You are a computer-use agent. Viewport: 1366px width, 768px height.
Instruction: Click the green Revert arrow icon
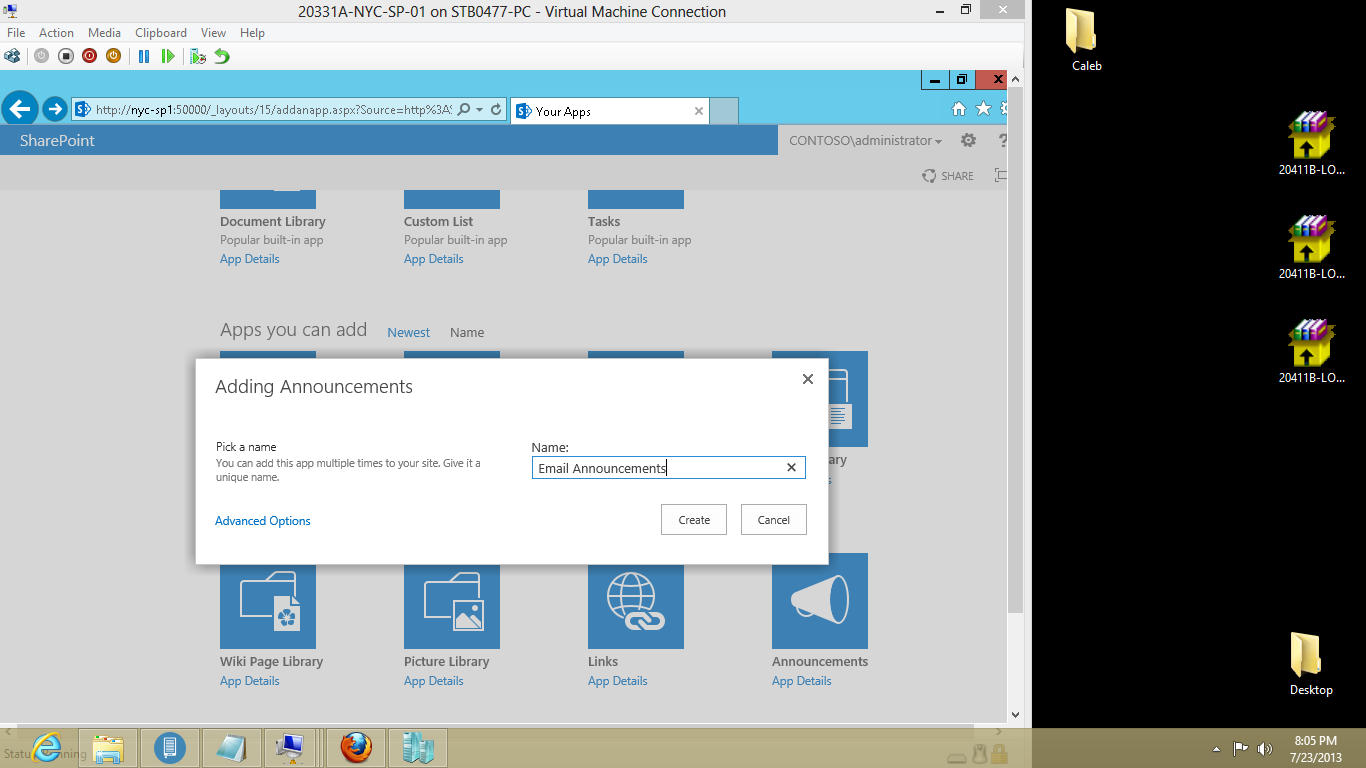222,56
